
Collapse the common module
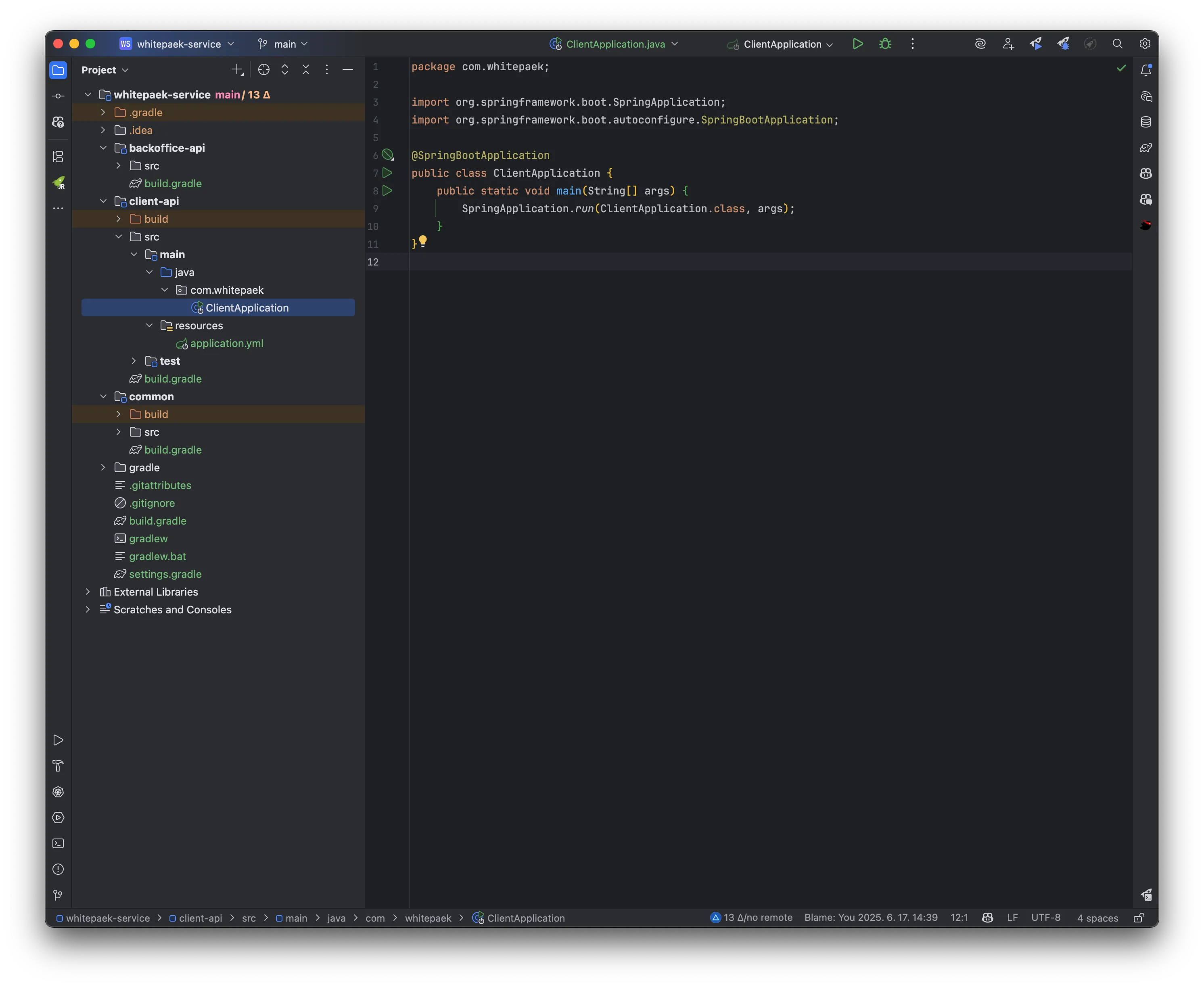(x=103, y=396)
